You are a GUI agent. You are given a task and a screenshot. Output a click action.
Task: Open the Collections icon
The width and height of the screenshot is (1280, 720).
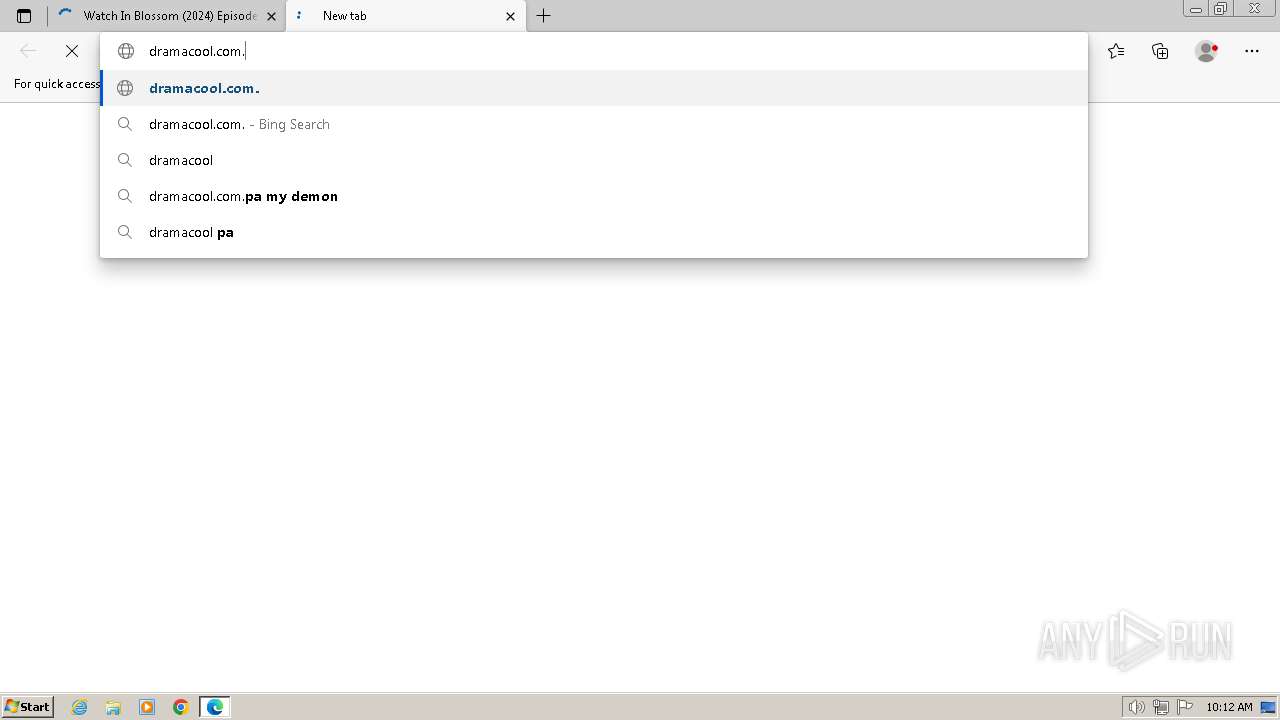pos(1160,51)
